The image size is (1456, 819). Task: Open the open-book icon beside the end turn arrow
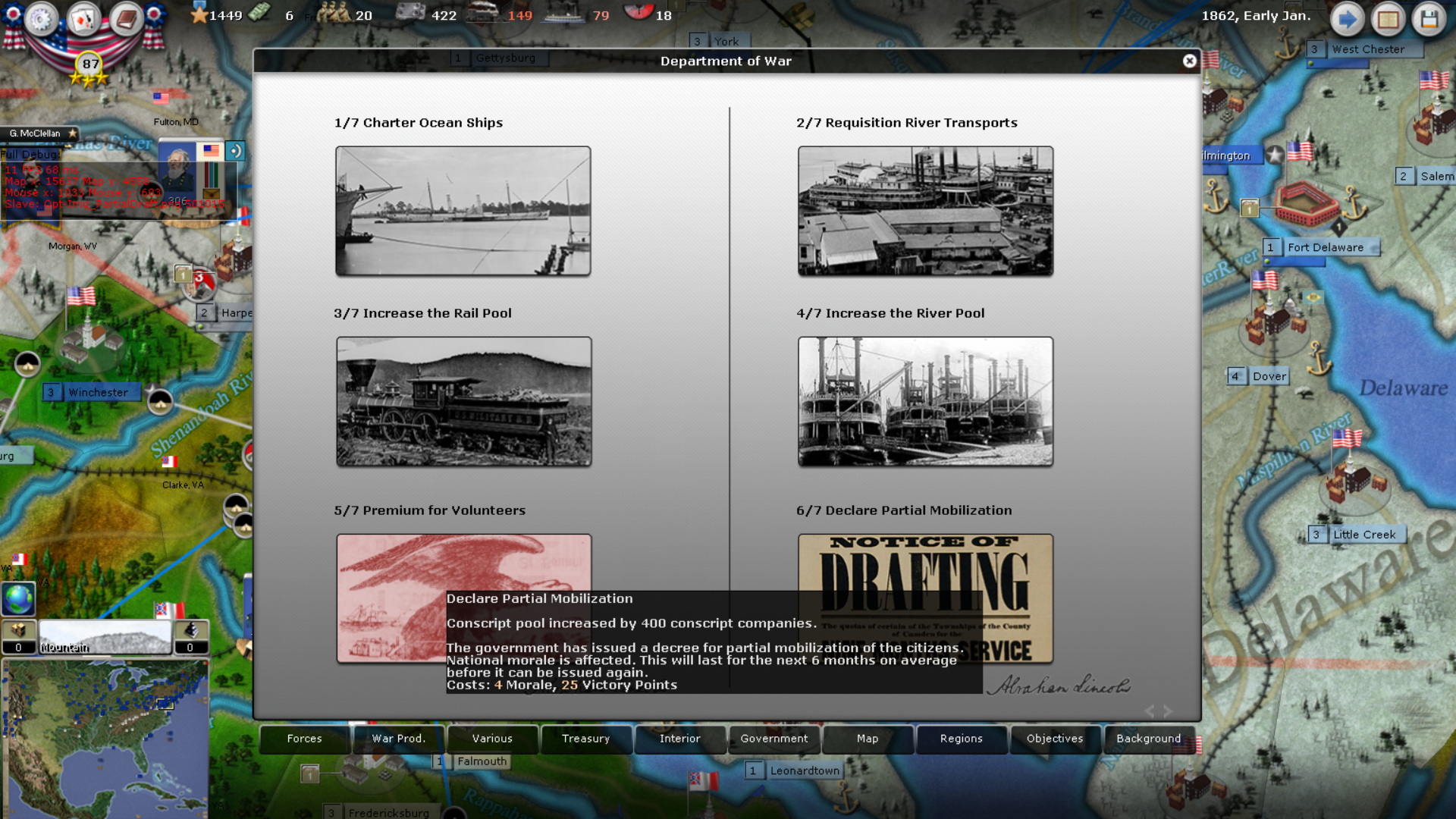click(1389, 18)
